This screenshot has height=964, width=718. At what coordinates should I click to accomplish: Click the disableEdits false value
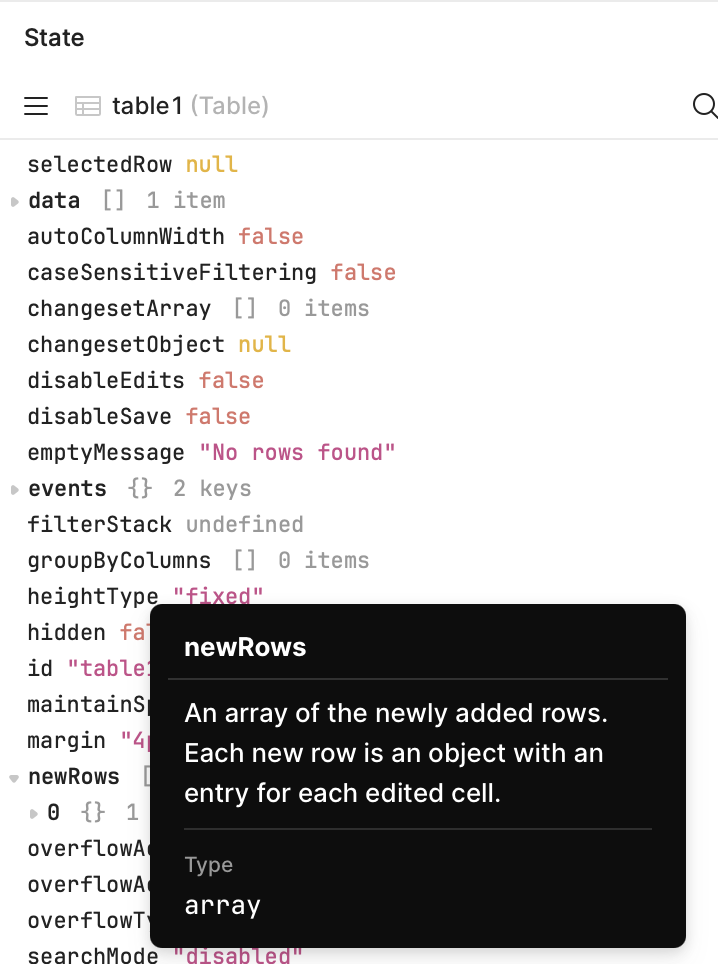click(230, 380)
